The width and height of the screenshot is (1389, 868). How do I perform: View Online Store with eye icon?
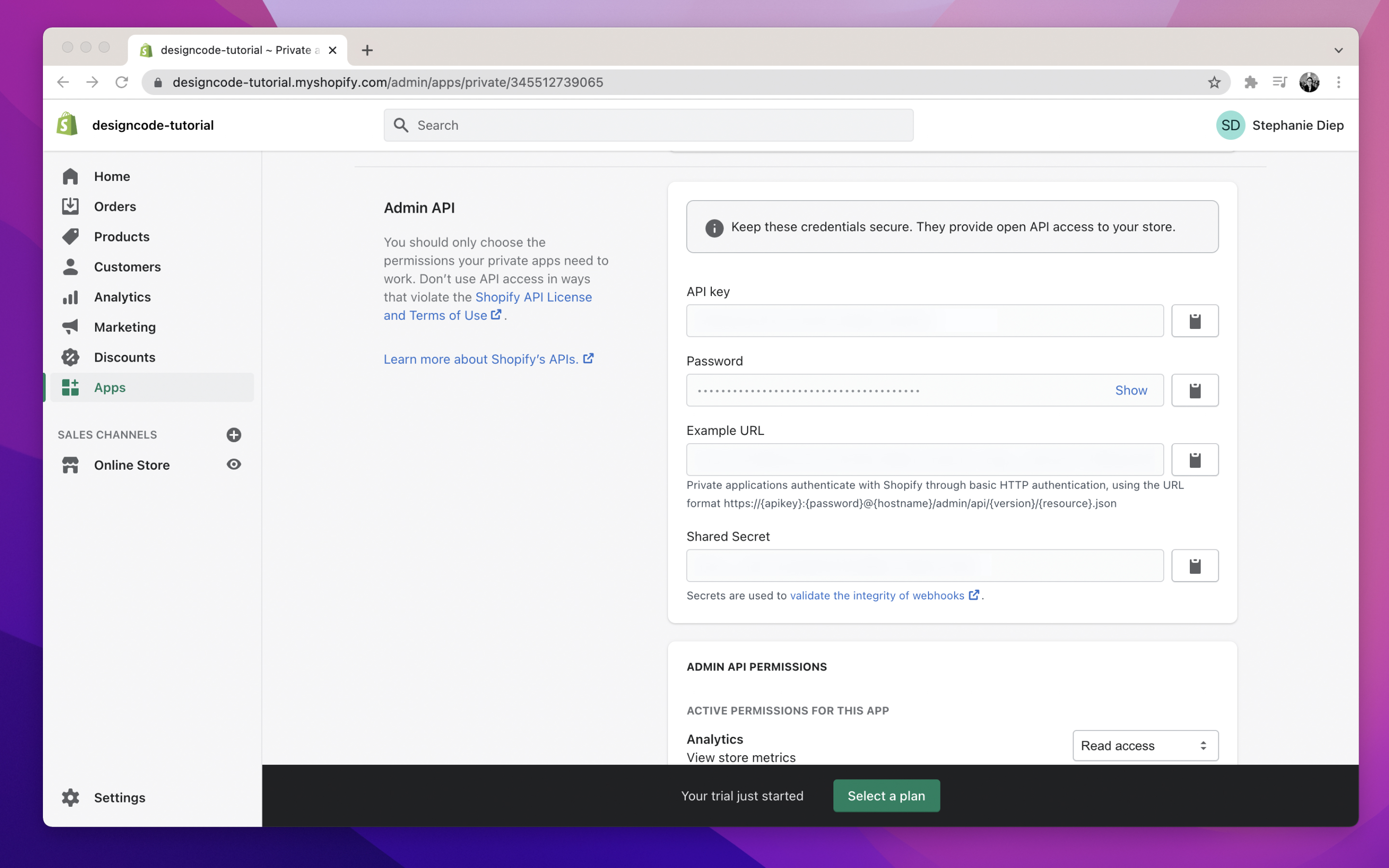coord(233,464)
